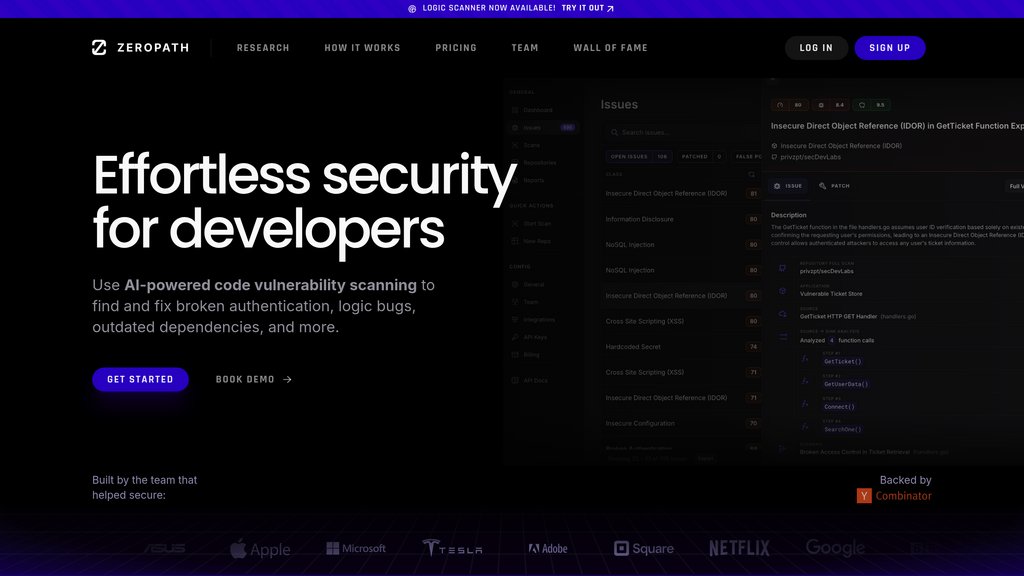
Task: Click the Apple logo in the company strip
Action: click(260, 549)
